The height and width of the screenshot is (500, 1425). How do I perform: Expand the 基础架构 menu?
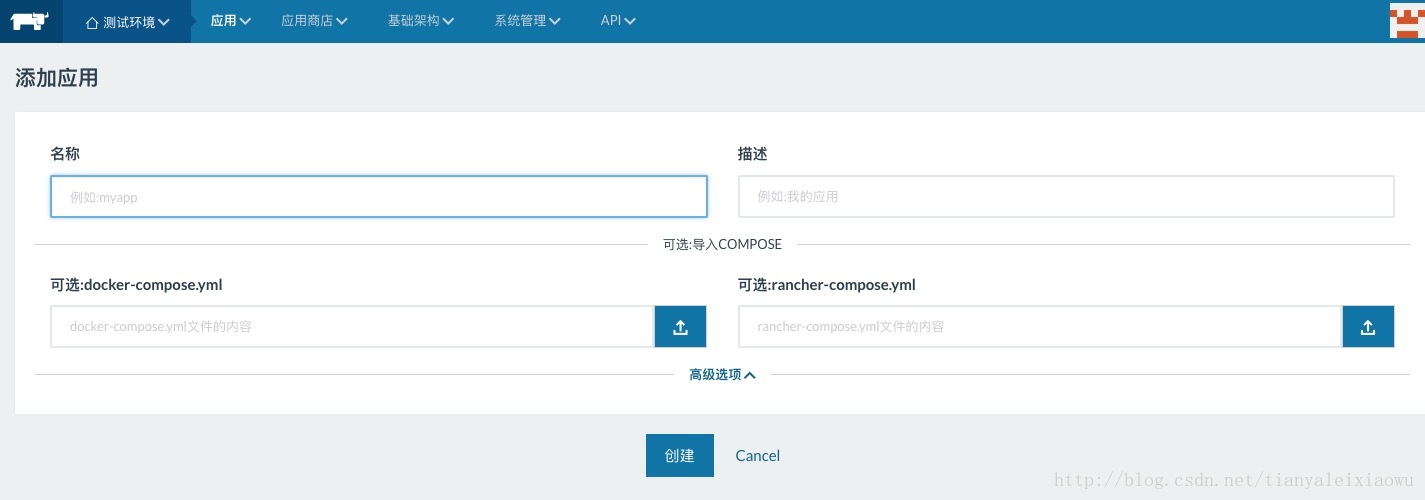[421, 21]
